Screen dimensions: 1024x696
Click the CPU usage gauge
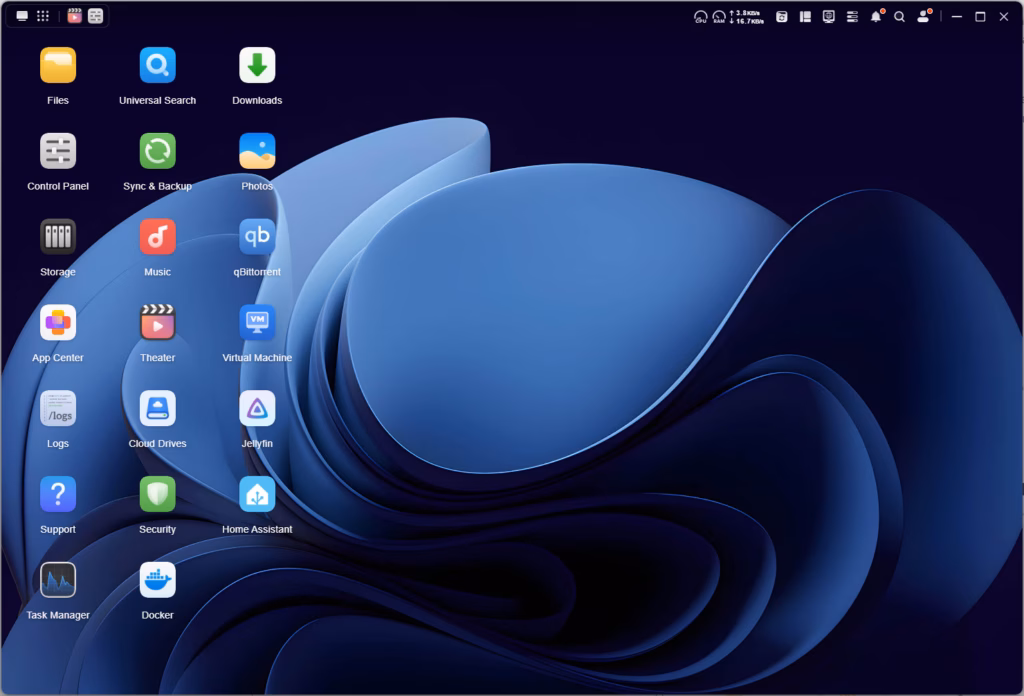pyautogui.click(x=700, y=17)
